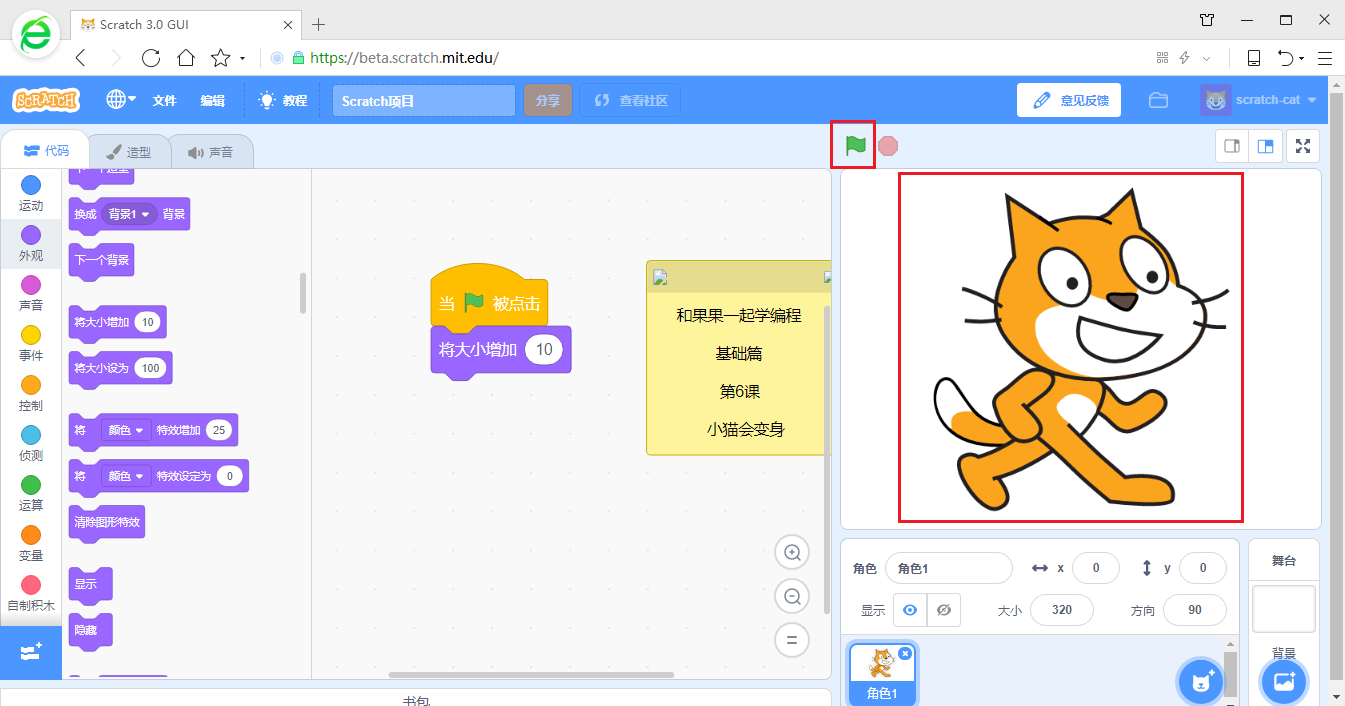Select the 控制 block category
Screen dimensions: 1345x706
click(x=31, y=393)
